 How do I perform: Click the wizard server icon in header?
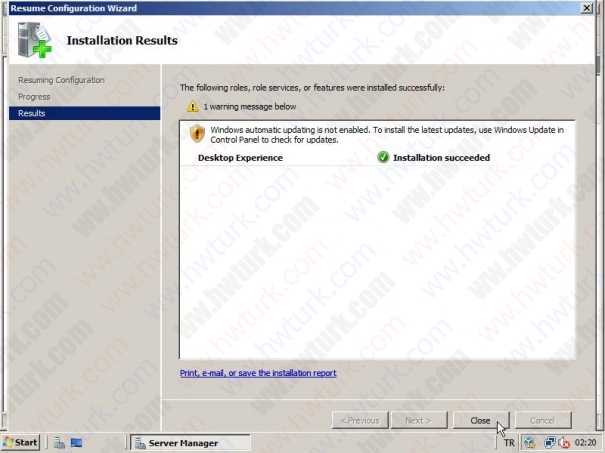pyautogui.click(x=34, y=40)
